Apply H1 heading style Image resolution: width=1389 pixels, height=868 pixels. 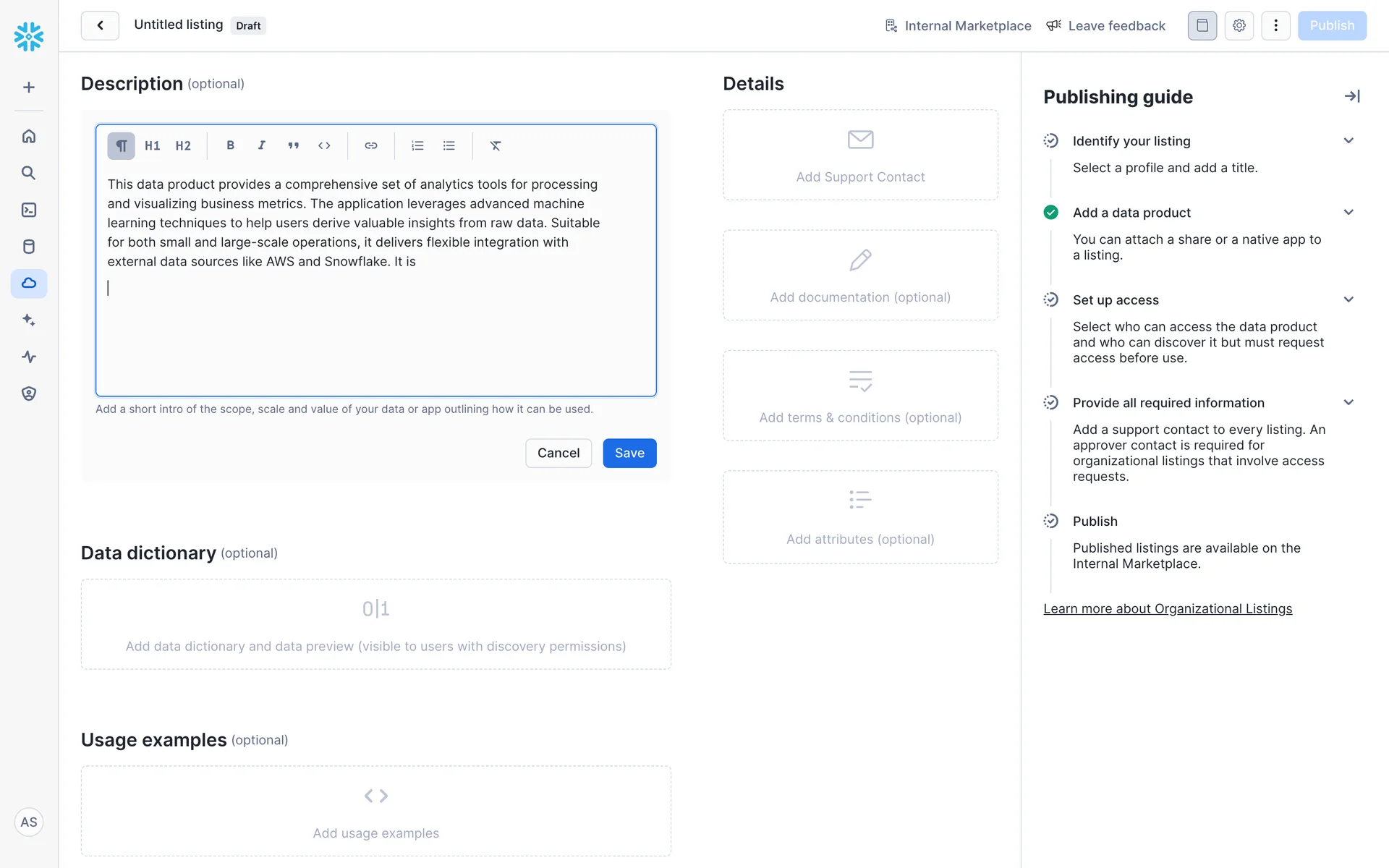152,145
